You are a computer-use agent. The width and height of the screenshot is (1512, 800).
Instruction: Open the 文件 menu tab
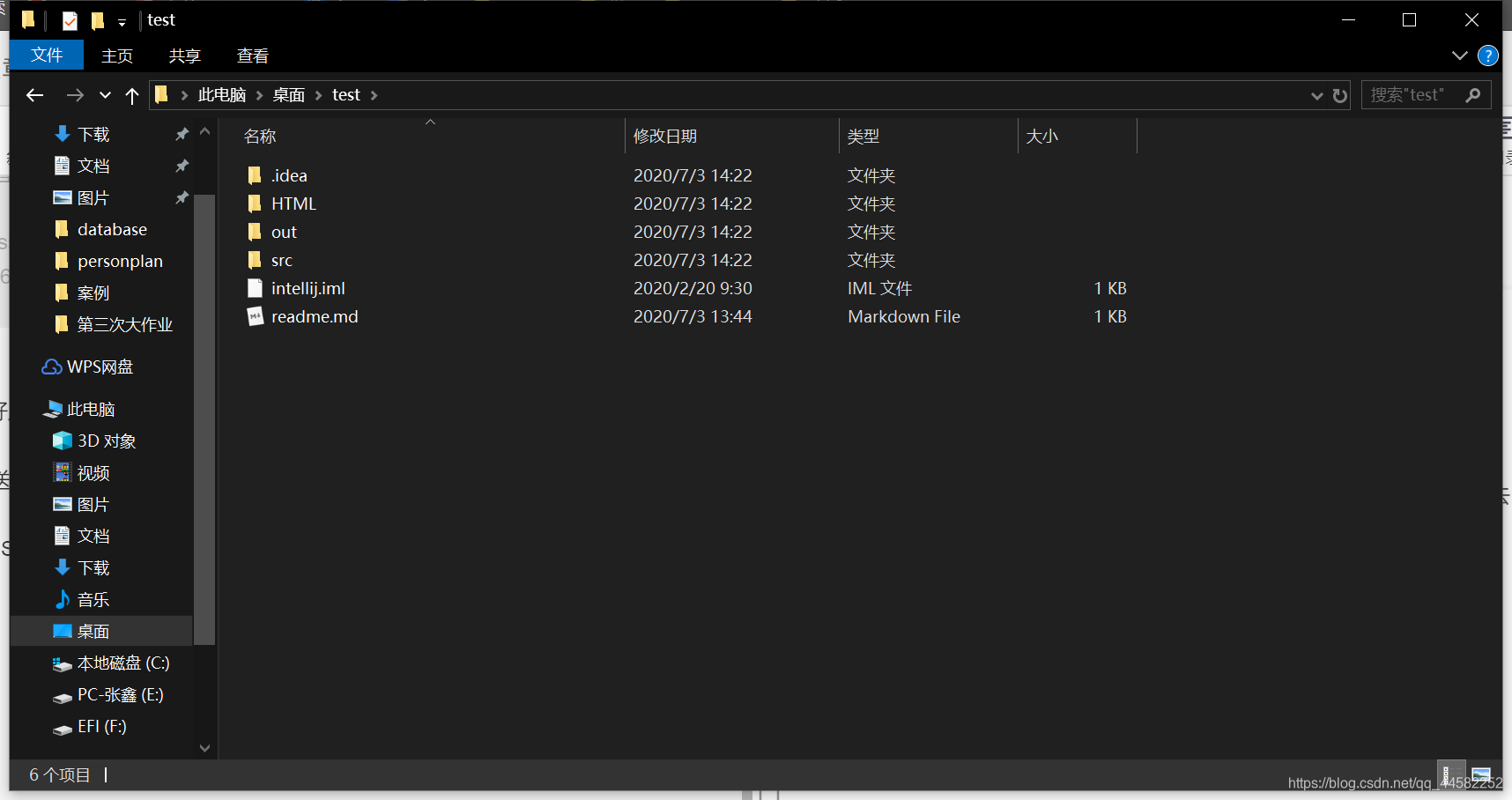[x=47, y=56]
